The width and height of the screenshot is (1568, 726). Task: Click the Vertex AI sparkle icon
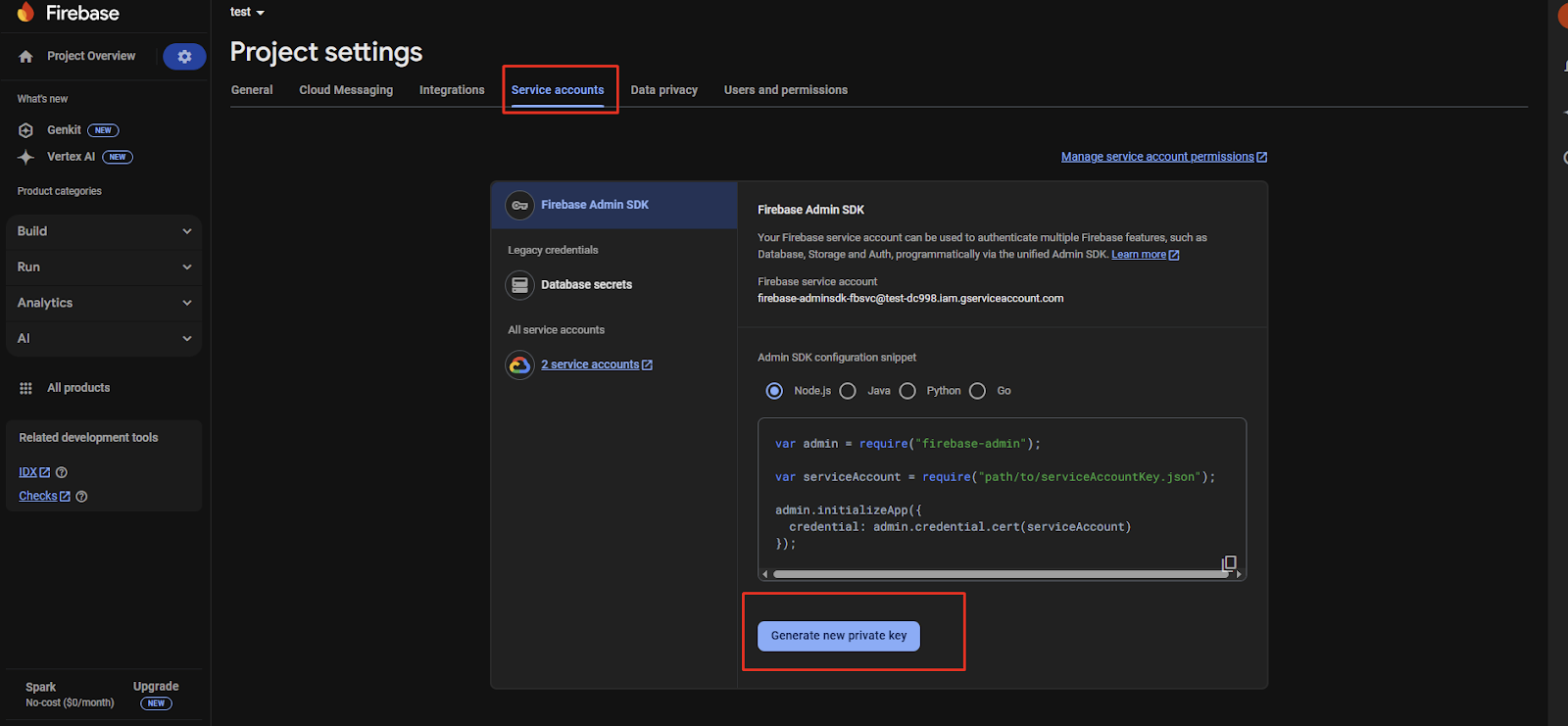[x=26, y=157]
